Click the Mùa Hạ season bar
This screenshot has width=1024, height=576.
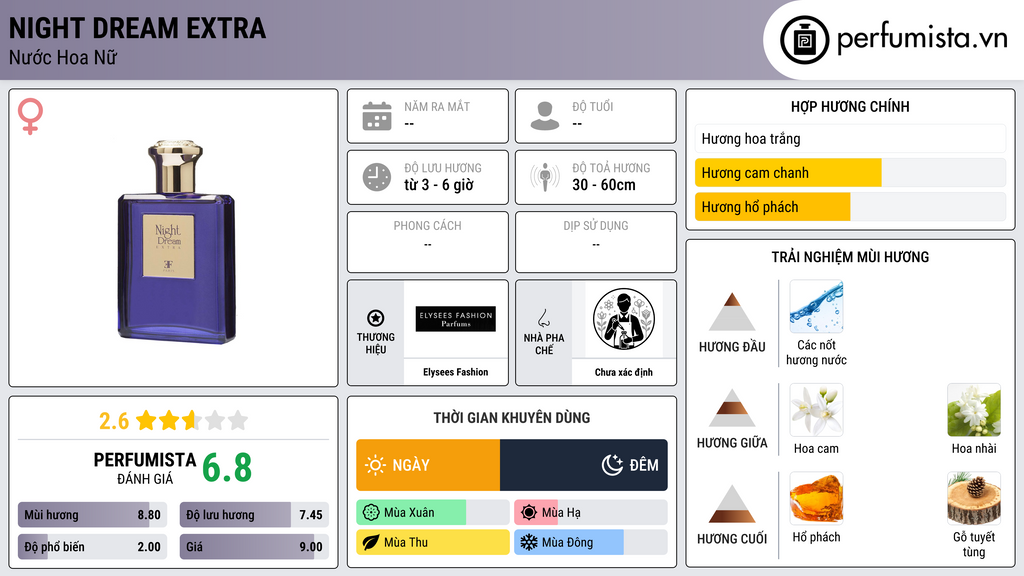click(591, 513)
